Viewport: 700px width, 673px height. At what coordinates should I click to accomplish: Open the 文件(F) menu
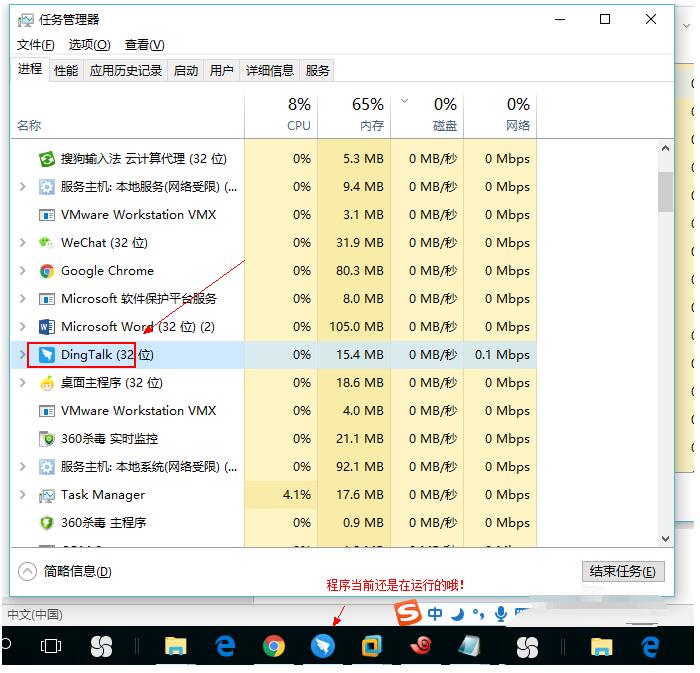(36, 45)
